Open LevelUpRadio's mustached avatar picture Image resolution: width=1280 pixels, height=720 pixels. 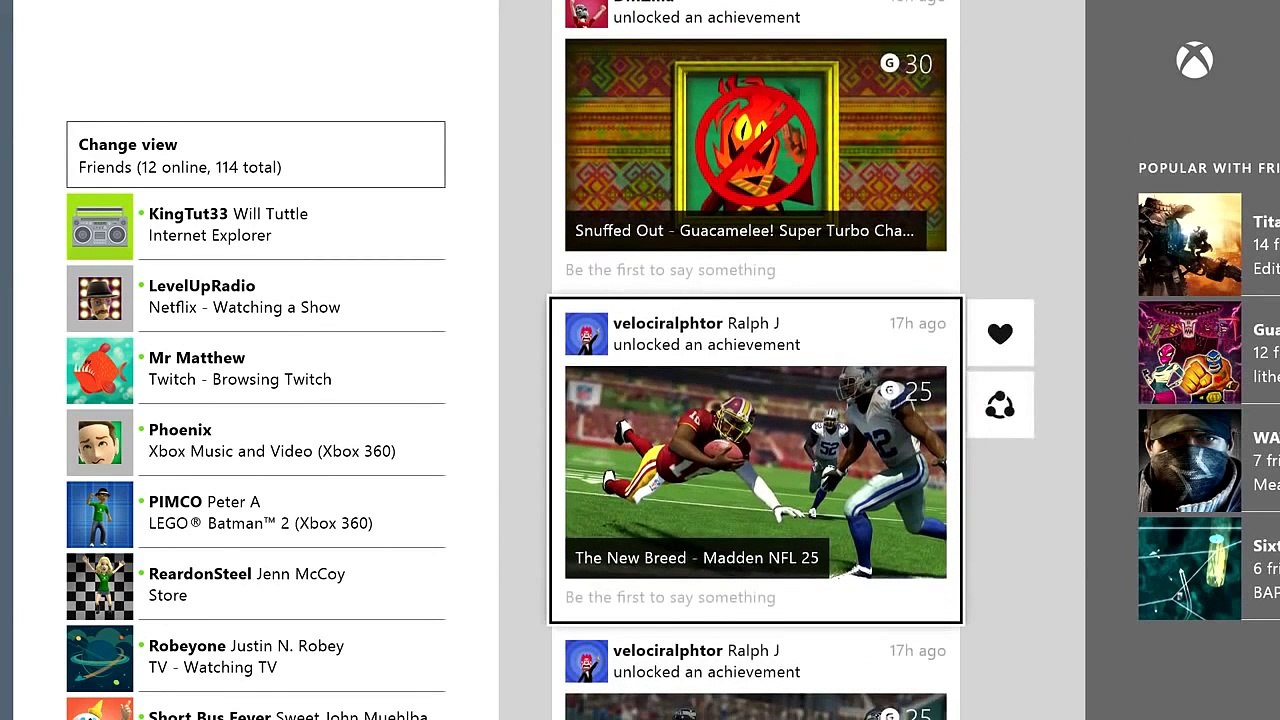pyautogui.click(x=100, y=299)
